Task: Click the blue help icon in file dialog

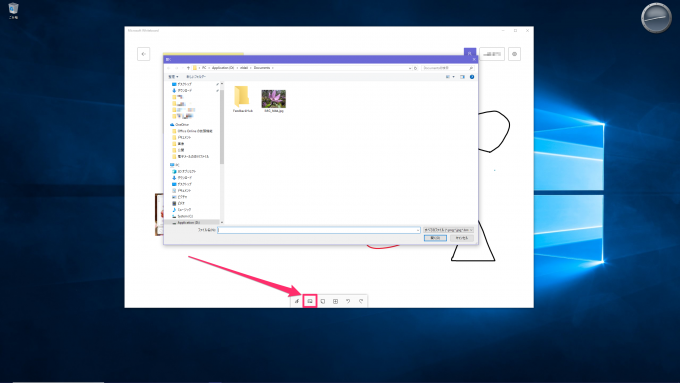Action: (472, 77)
